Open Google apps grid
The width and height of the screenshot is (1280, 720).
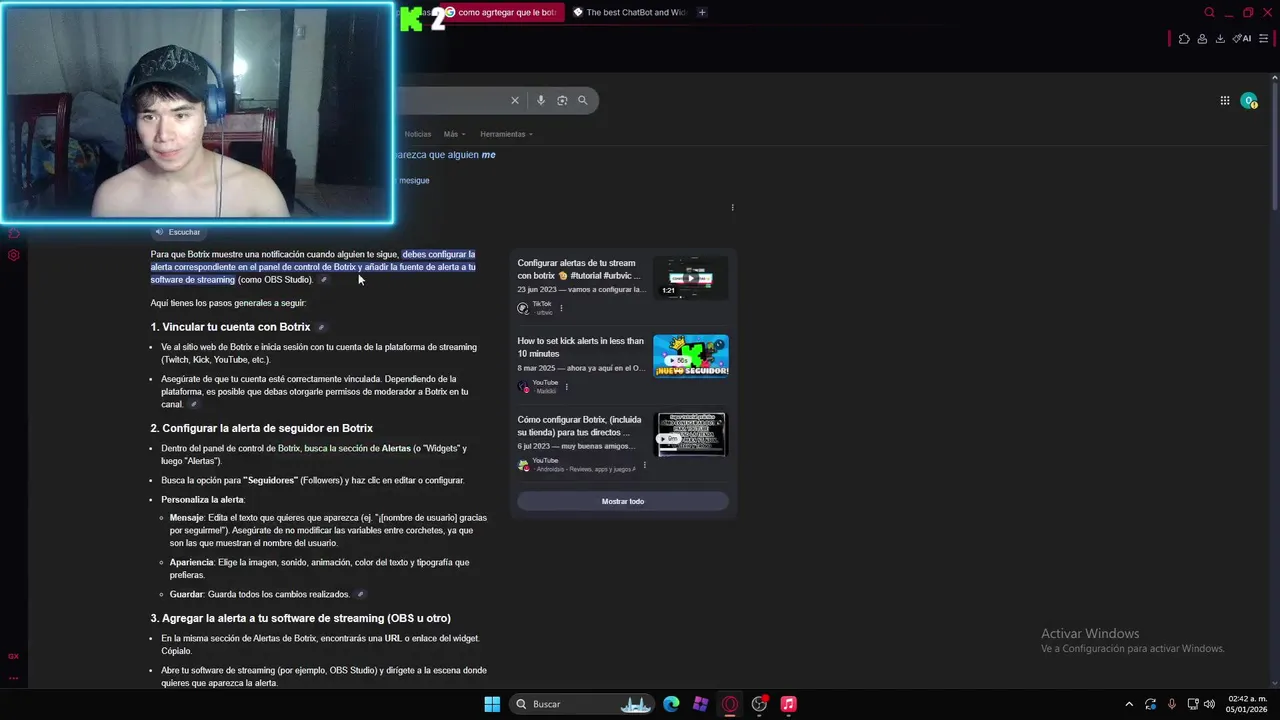(1225, 100)
